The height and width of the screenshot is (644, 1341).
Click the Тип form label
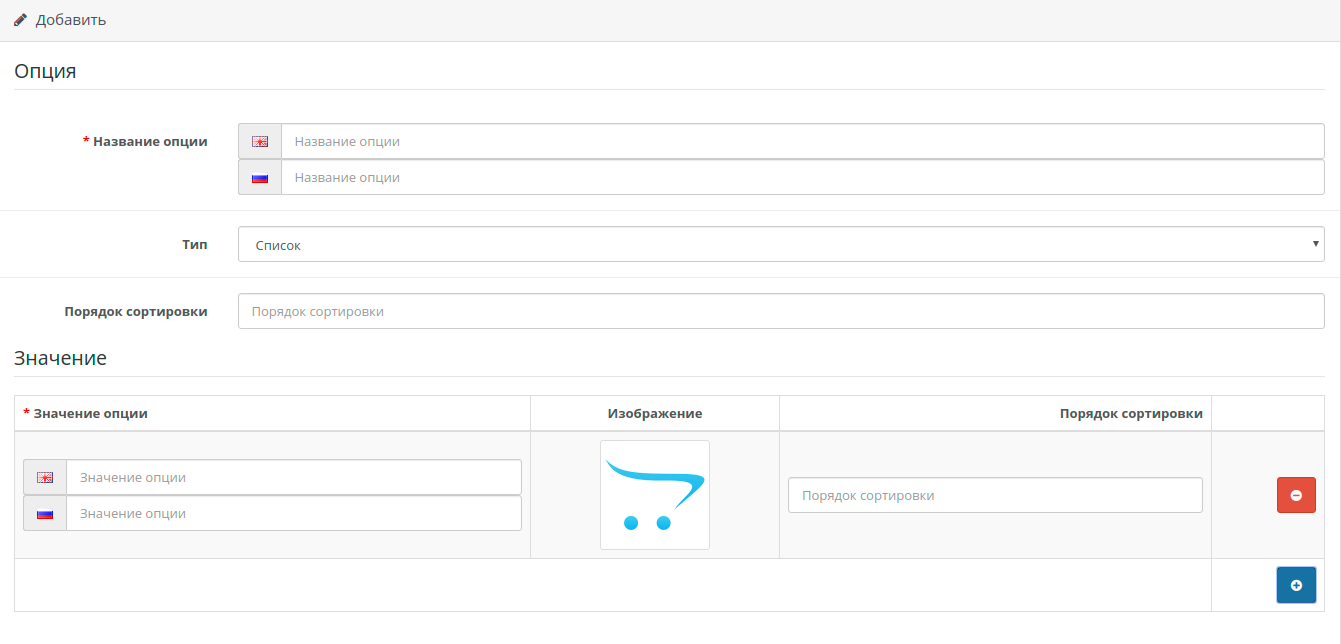pyautogui.click(x=196, y=244)
